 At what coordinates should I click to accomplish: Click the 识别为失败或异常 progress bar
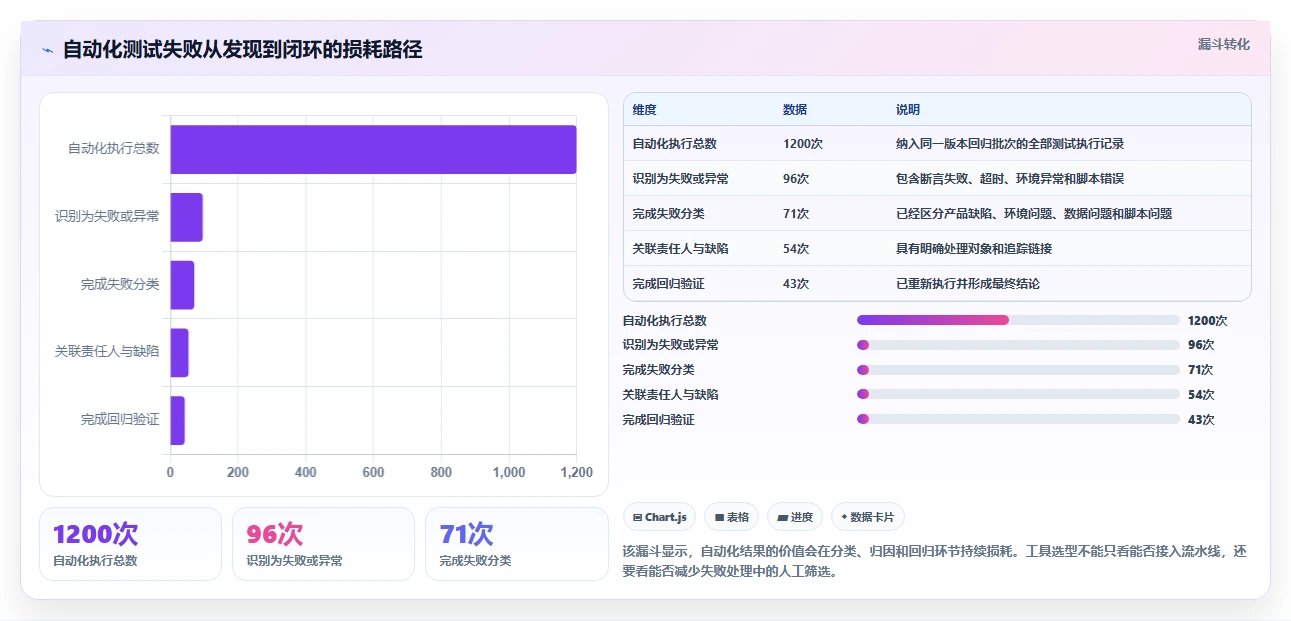click(x=1018, y=345)
